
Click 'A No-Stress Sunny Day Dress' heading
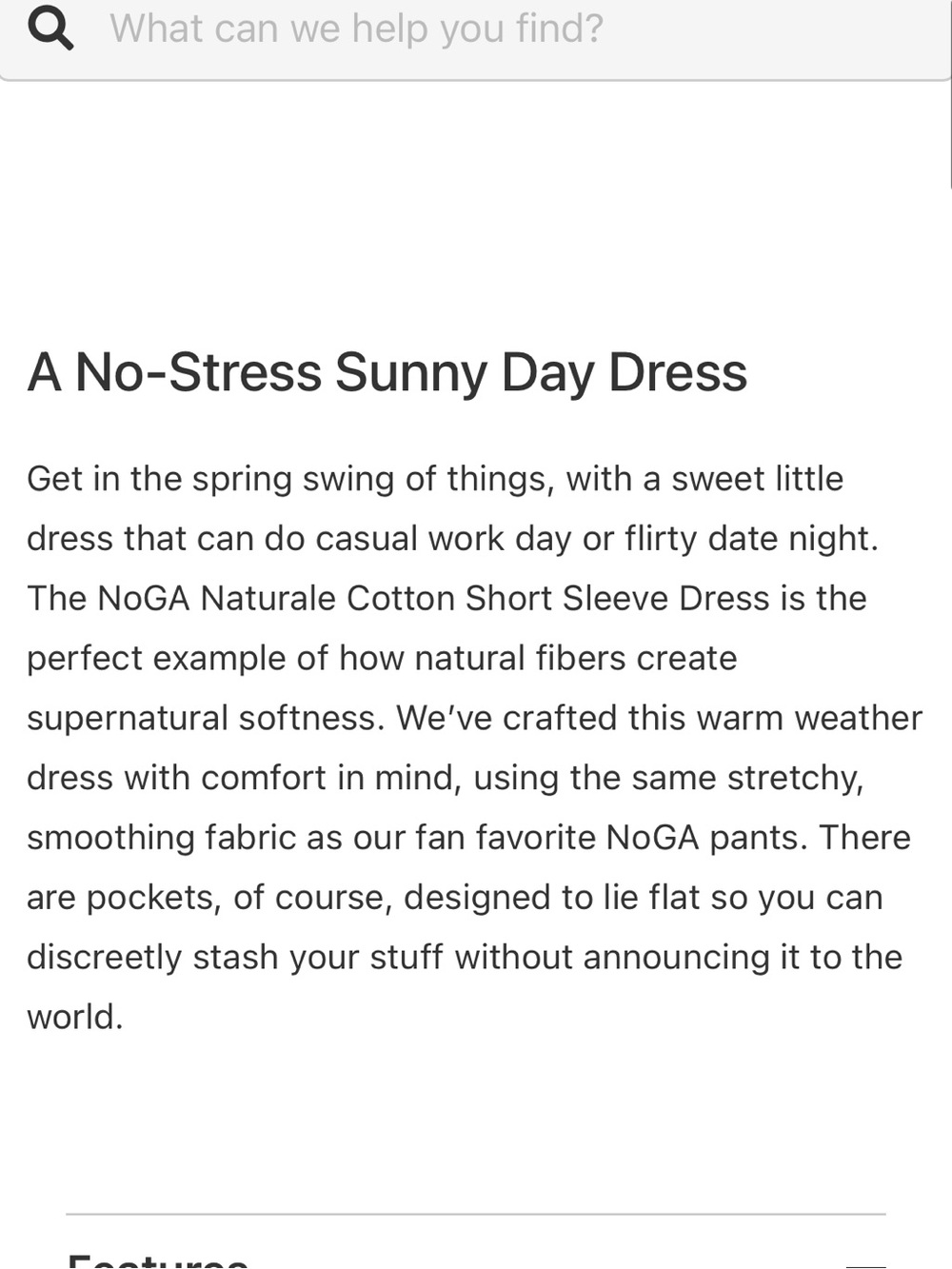coord(387,371)
